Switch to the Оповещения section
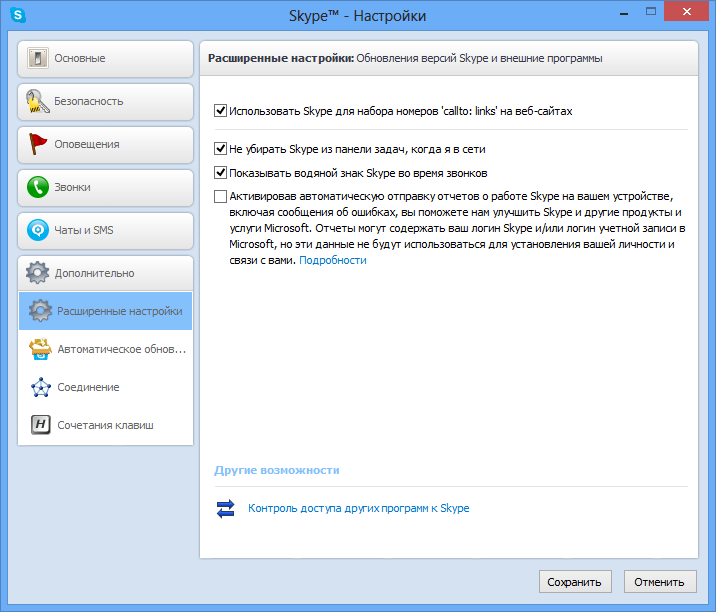The width and height of the screenshot is (716, 612). pyautogui.click(x=105, y=144)
